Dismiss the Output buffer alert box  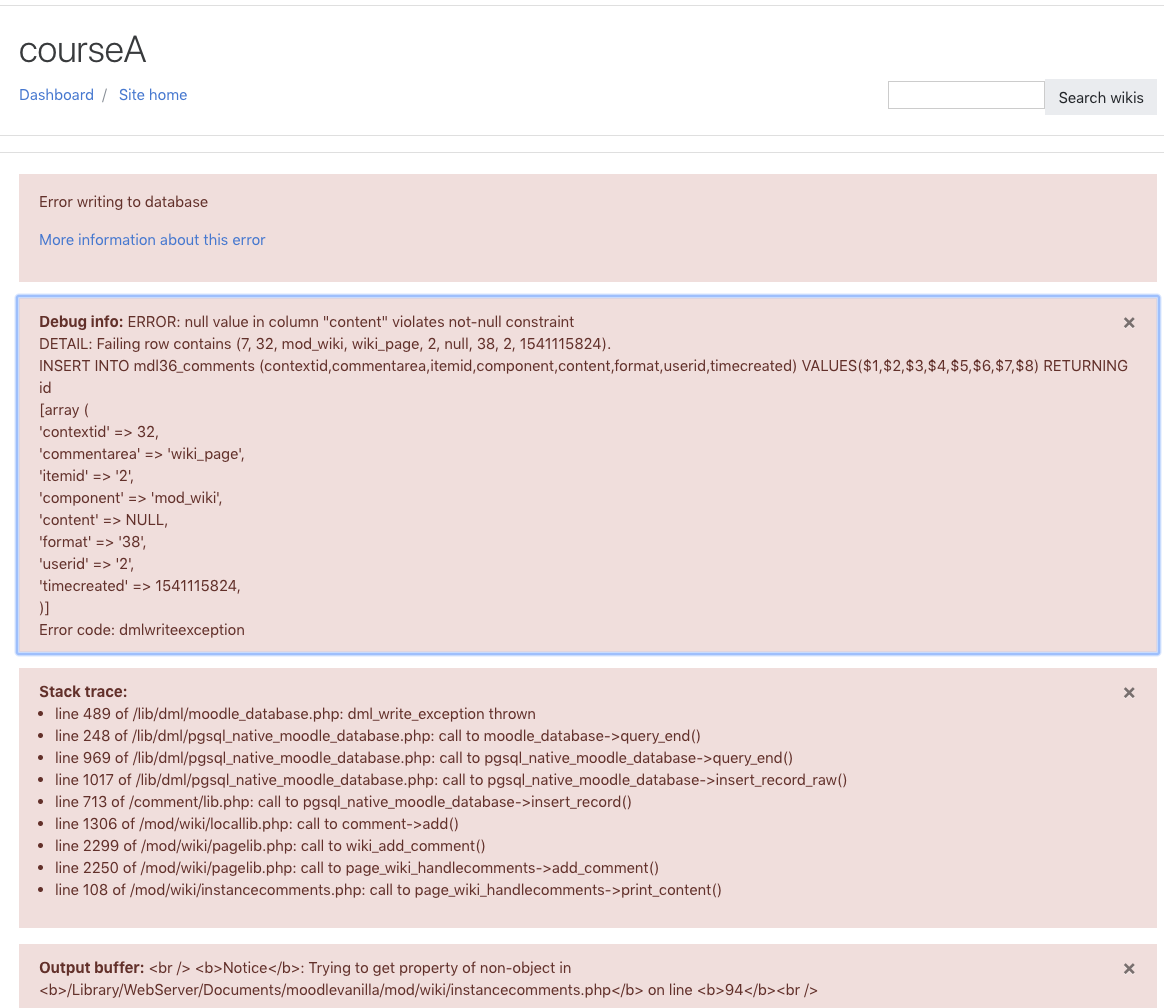(1129, 969)
